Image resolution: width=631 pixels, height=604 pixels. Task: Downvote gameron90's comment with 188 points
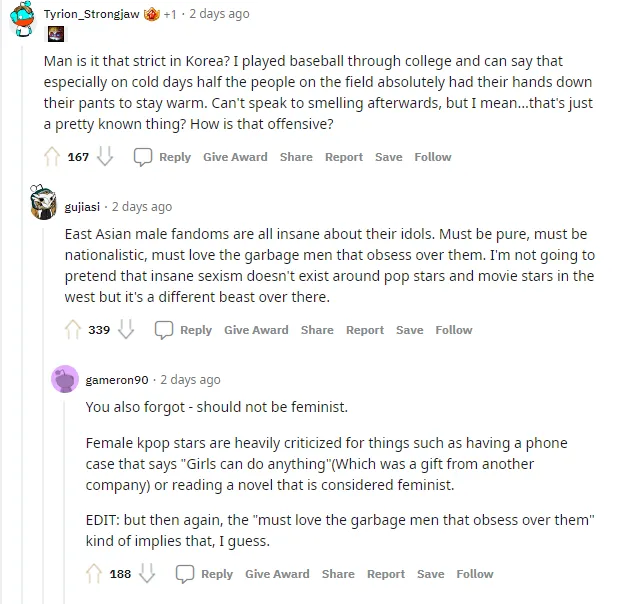[x=147, y=574]
